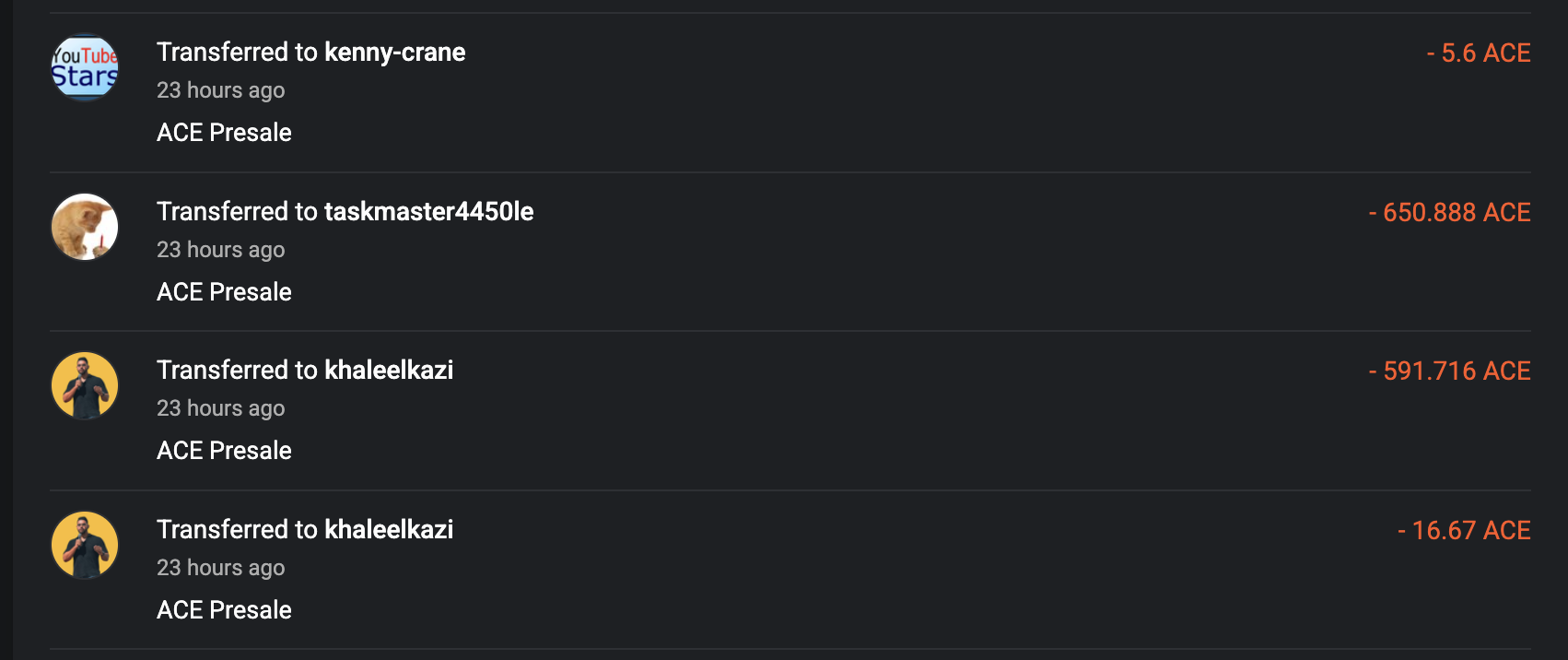Viewport: 1568px width, 660px height.
Task: Select ACE Presale memo under kenny-crane transfer
Action: pos(224,133)
